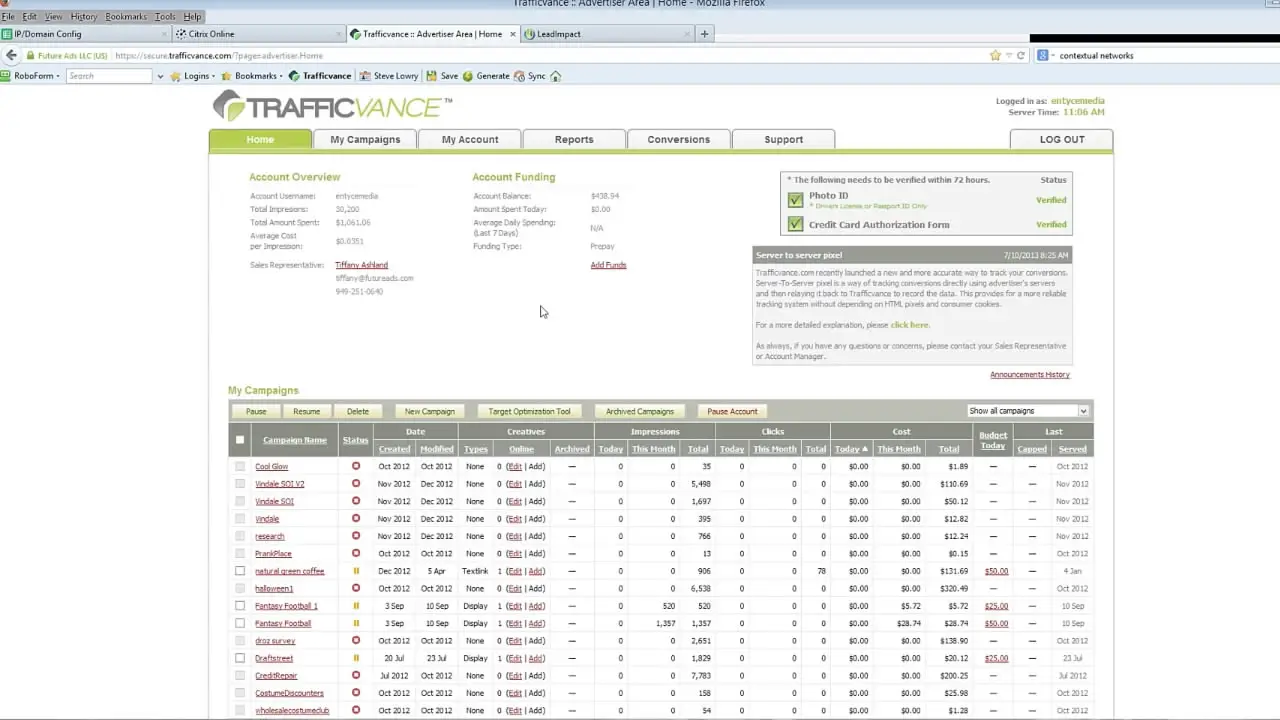This screenshot has width=1280, height=720.
Task: Click the TrafficVance logo
Action: [332, 106]
